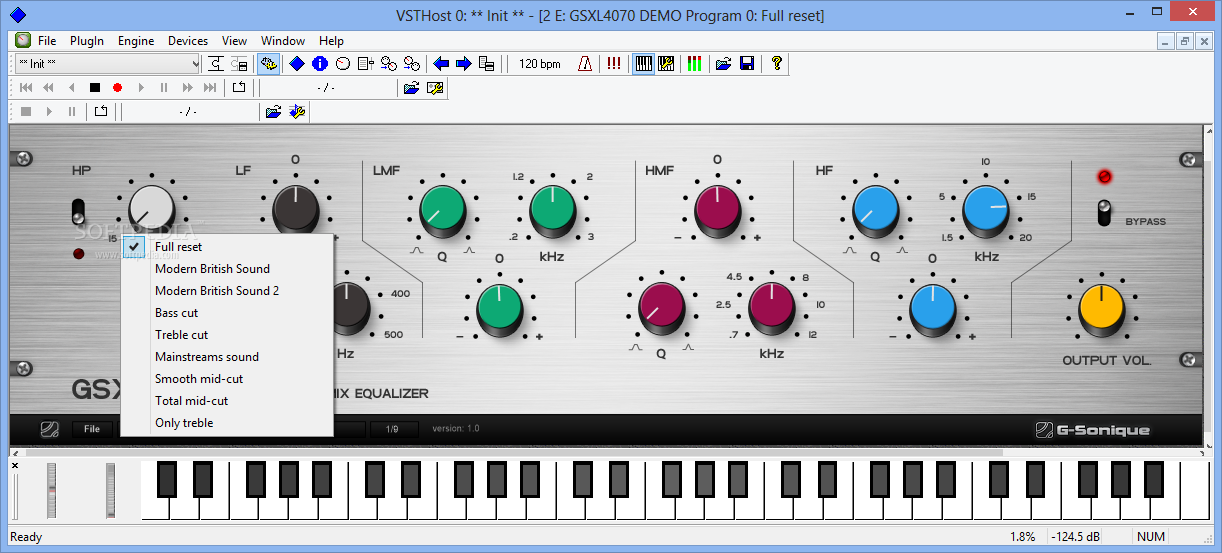Click the loop icon in the third toolbar row

[101, 111]
